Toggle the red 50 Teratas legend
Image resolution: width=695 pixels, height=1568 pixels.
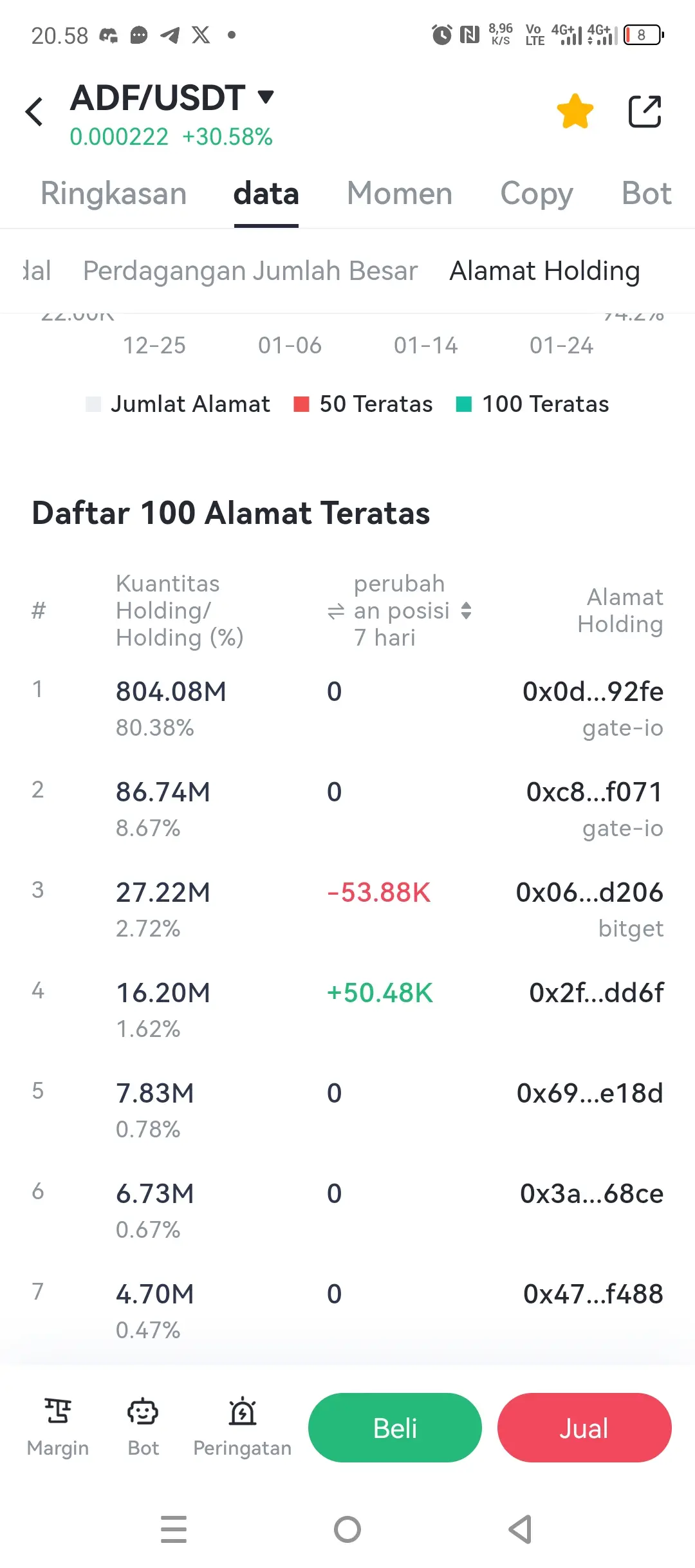click(363, 404)
